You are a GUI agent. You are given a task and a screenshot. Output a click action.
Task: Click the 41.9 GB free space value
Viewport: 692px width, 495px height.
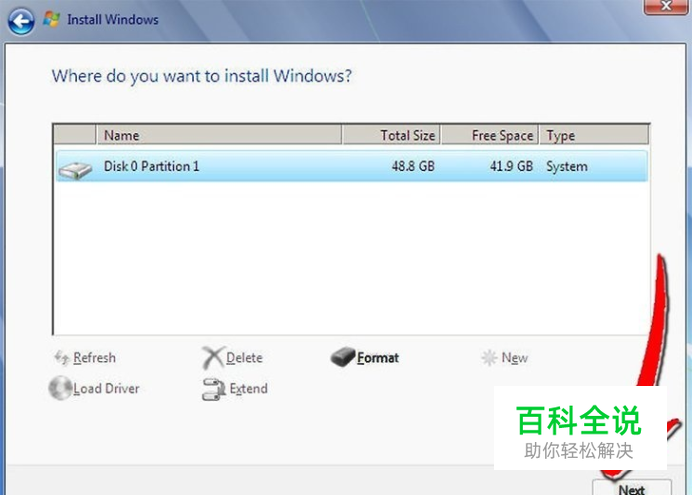pos(511,166)
